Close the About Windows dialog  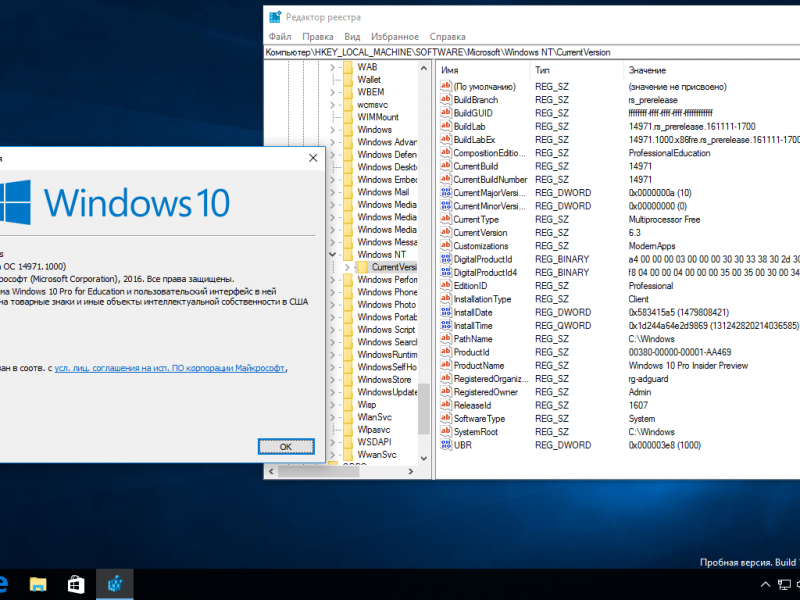pos(313,158)
